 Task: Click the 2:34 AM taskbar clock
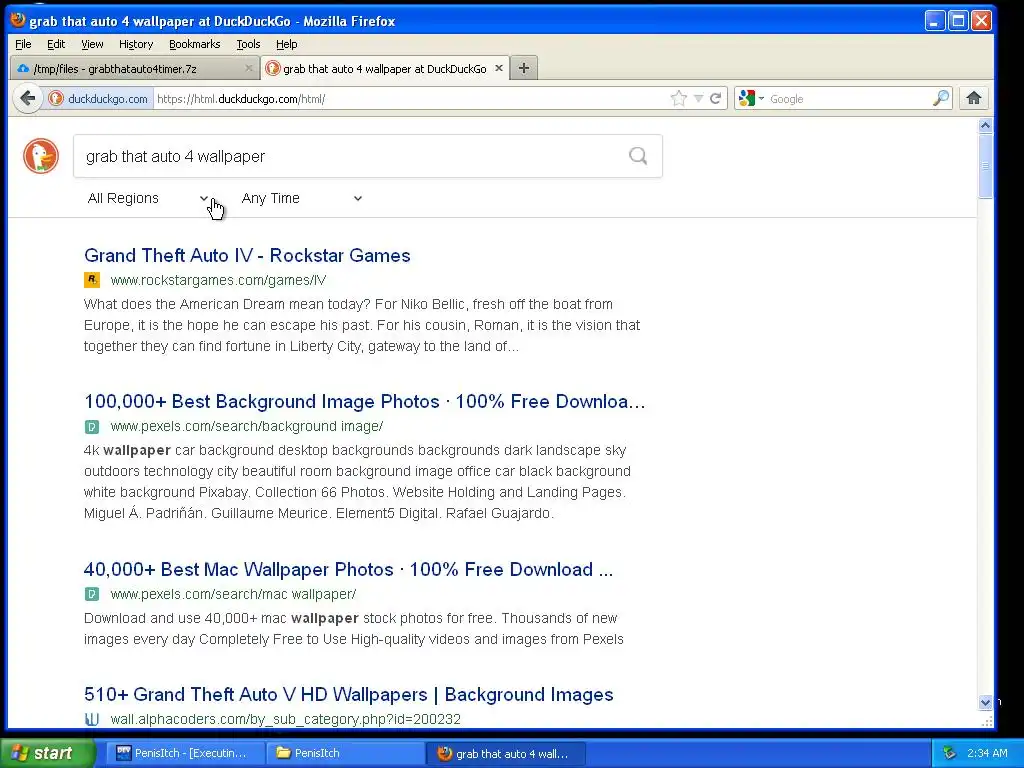[987, 753]
